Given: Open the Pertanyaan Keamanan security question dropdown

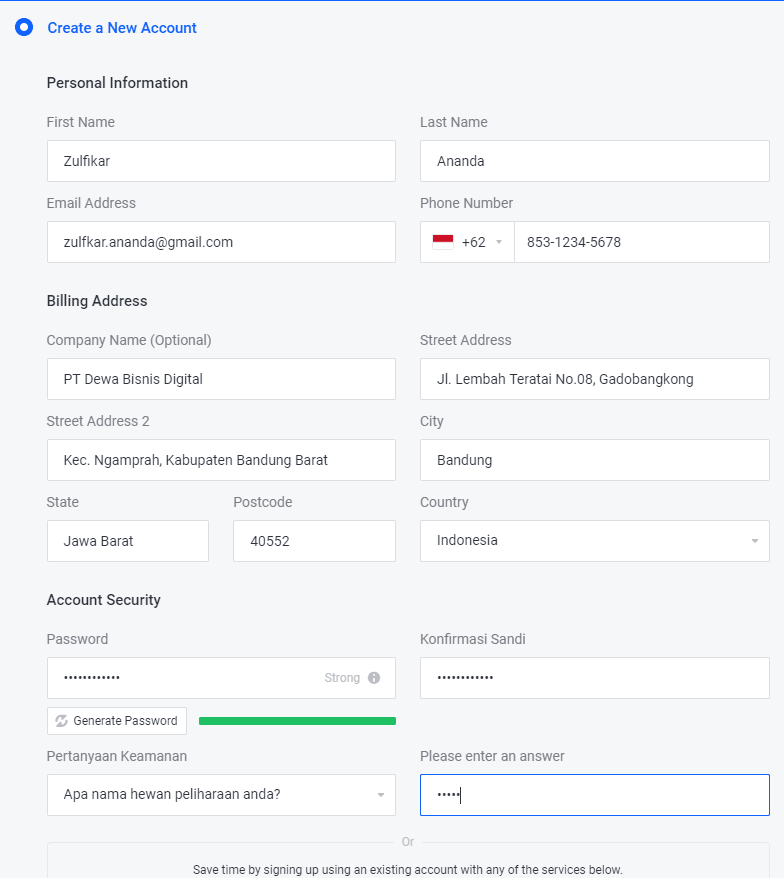Looking at the screenshot, I should point(221,795).
